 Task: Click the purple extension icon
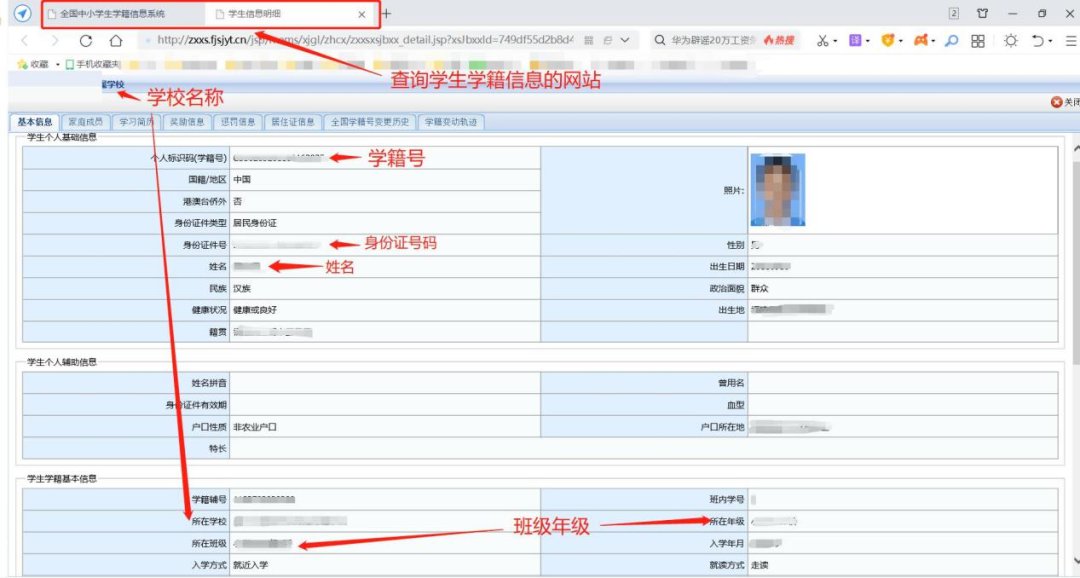coord(855,41)
